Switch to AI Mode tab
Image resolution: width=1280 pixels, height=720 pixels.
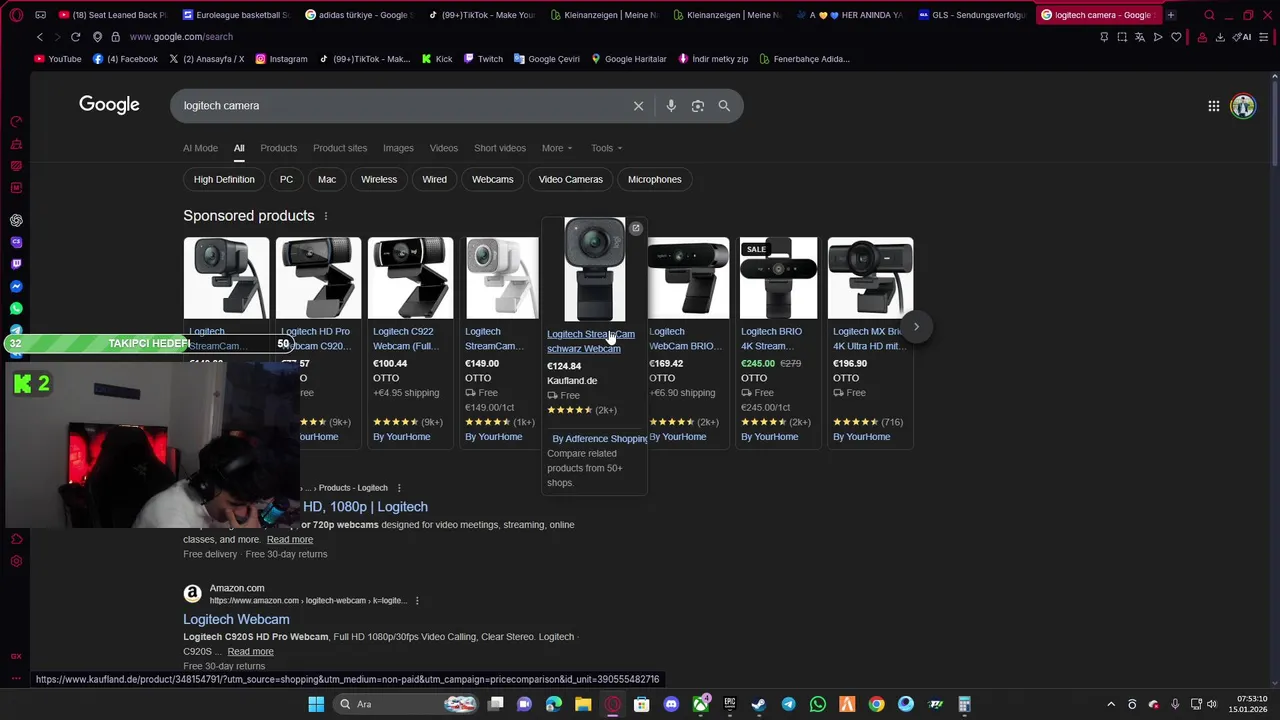200,148
